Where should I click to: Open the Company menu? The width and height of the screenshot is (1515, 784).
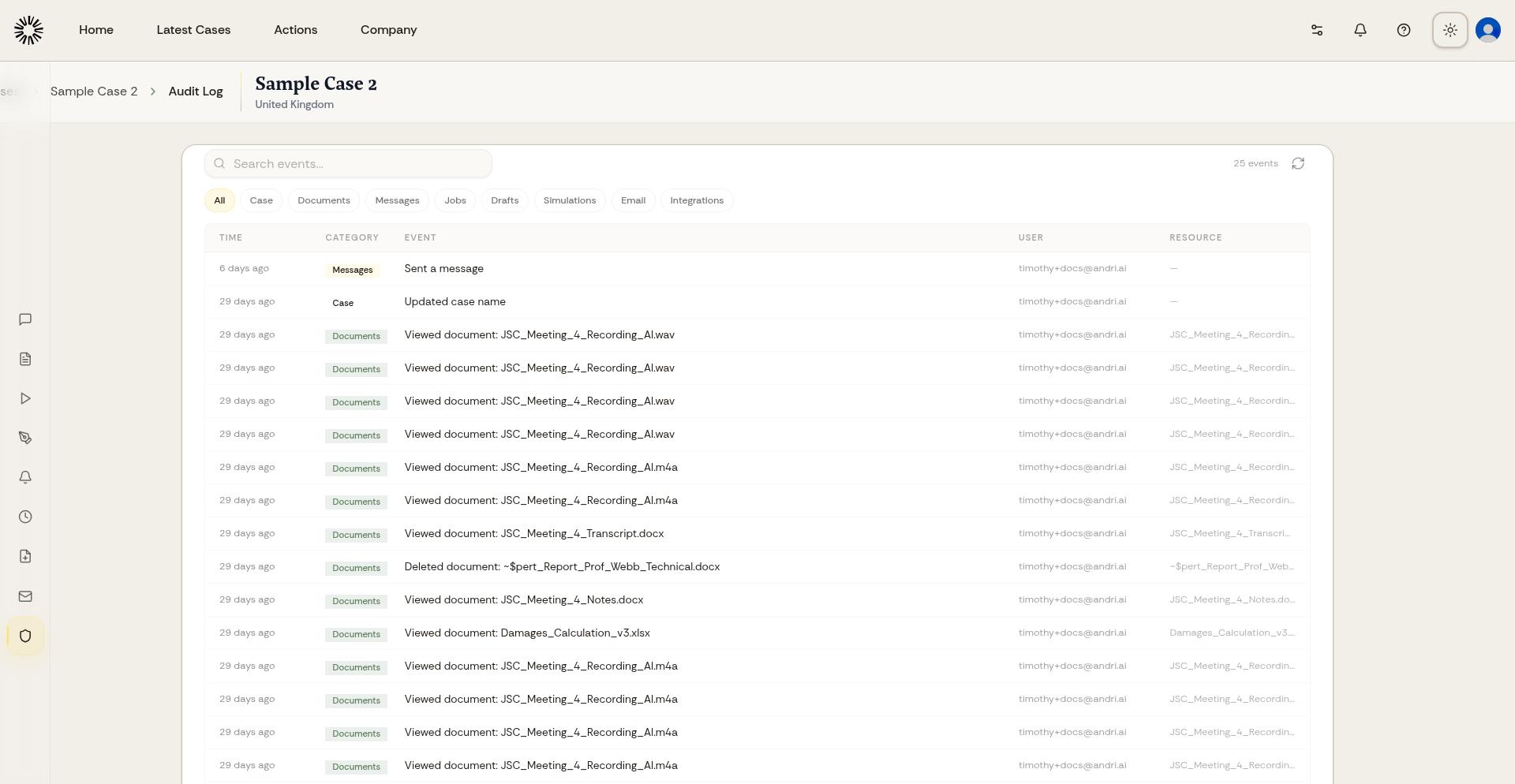[x=388, y=29]
